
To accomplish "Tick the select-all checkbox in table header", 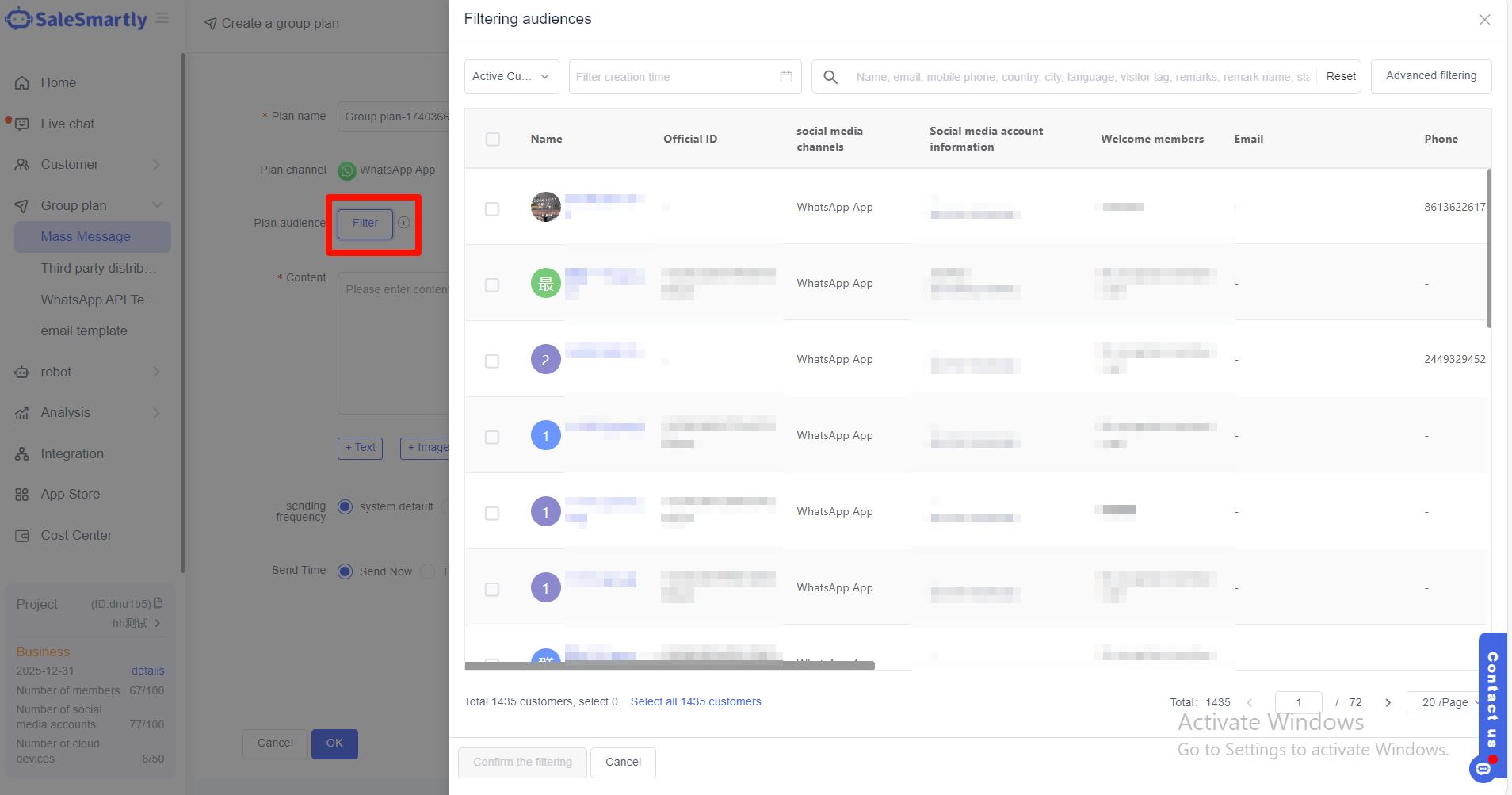I will click(492, 140).
